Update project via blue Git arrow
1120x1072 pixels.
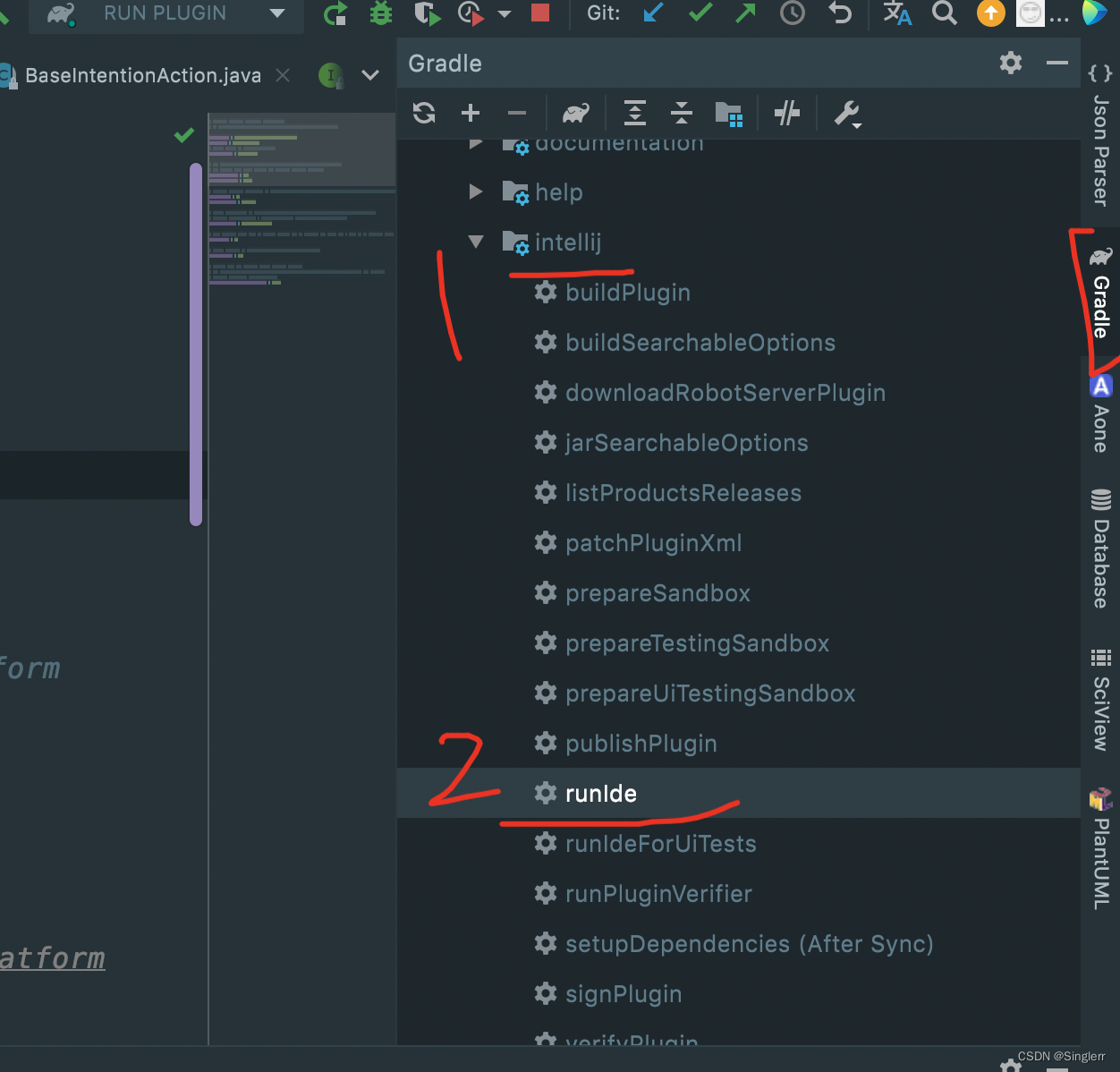tap(654, 13)
